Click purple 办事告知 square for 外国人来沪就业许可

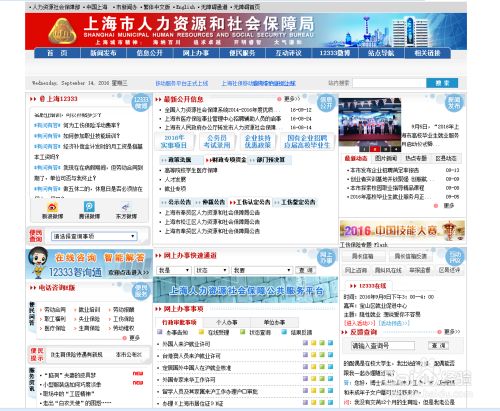click(305, 343)
